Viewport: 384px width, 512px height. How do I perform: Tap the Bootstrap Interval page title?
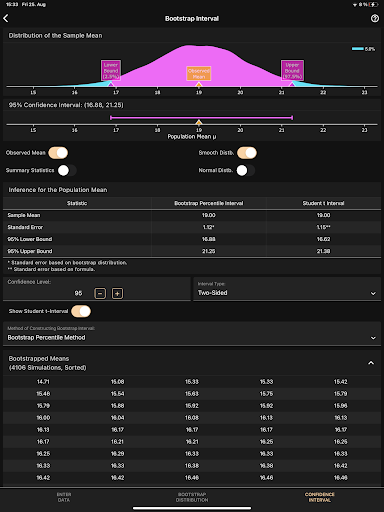coord(192,19)
